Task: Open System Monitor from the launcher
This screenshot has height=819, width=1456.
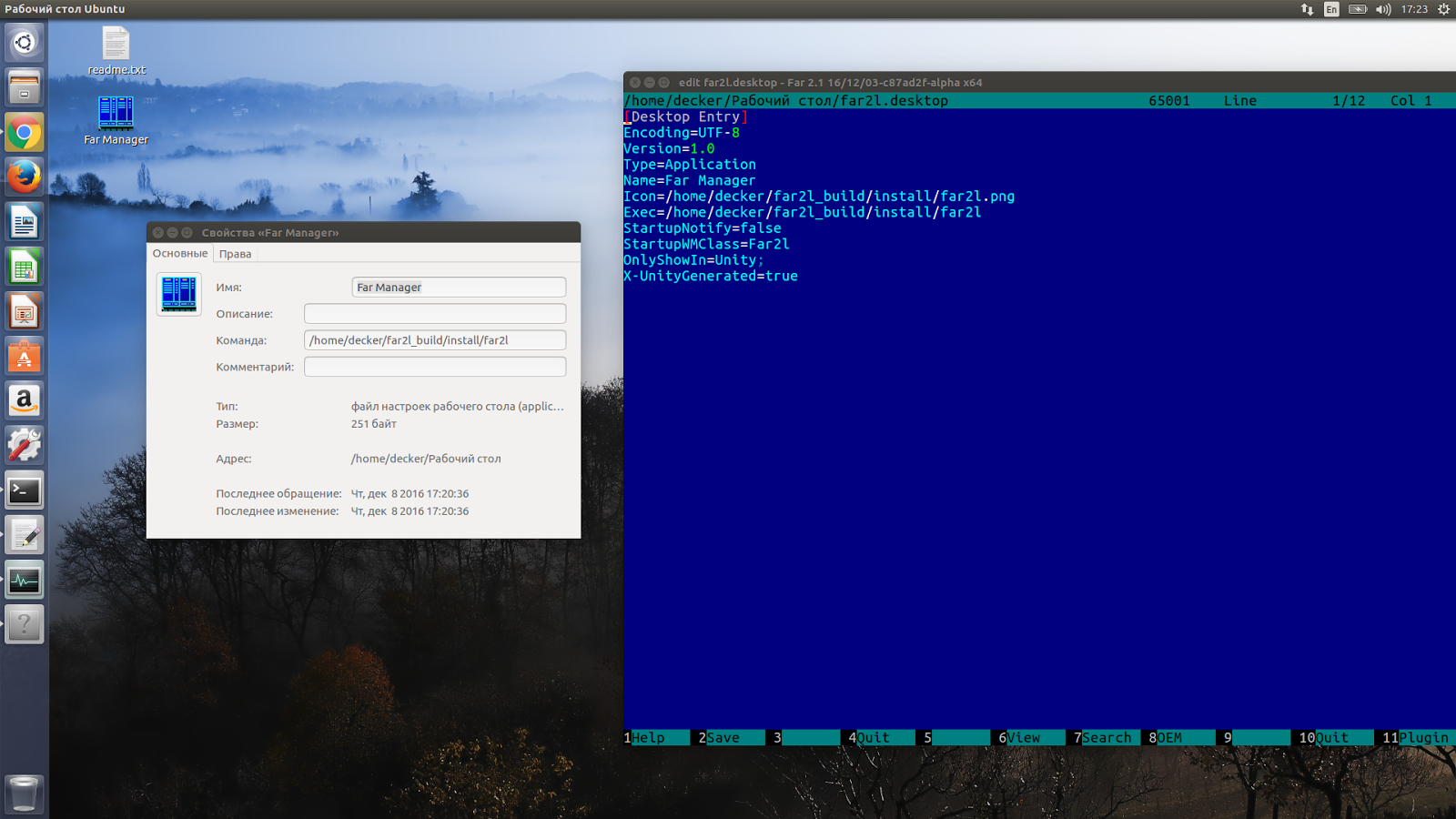Action: (25, 580)
